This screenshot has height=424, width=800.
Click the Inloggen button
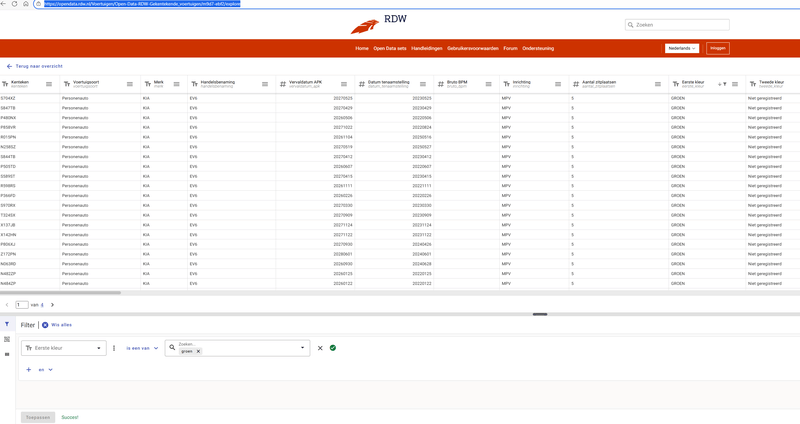tap(717, 48)
